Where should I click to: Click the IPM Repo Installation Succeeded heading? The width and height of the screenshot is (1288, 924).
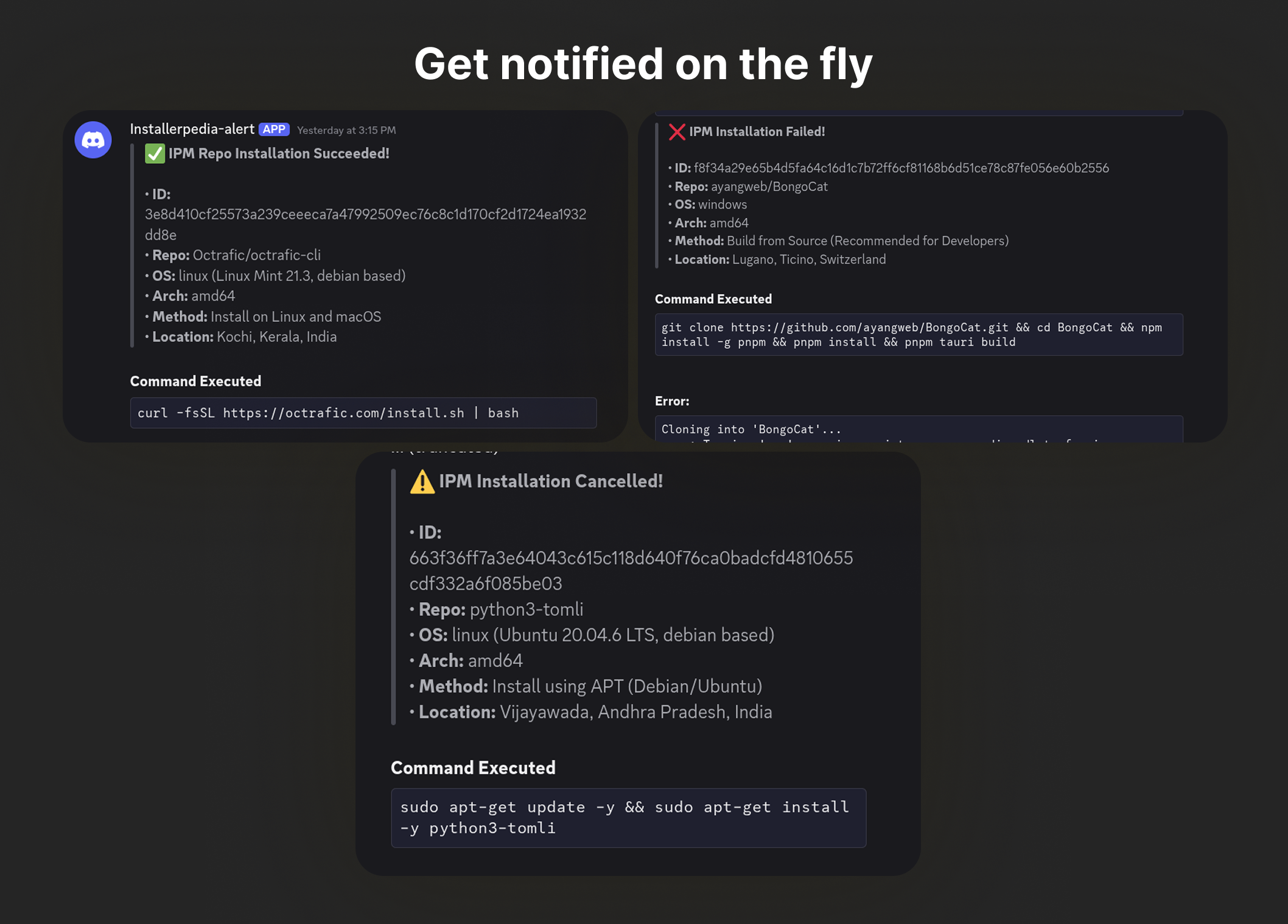coord(279,153)
